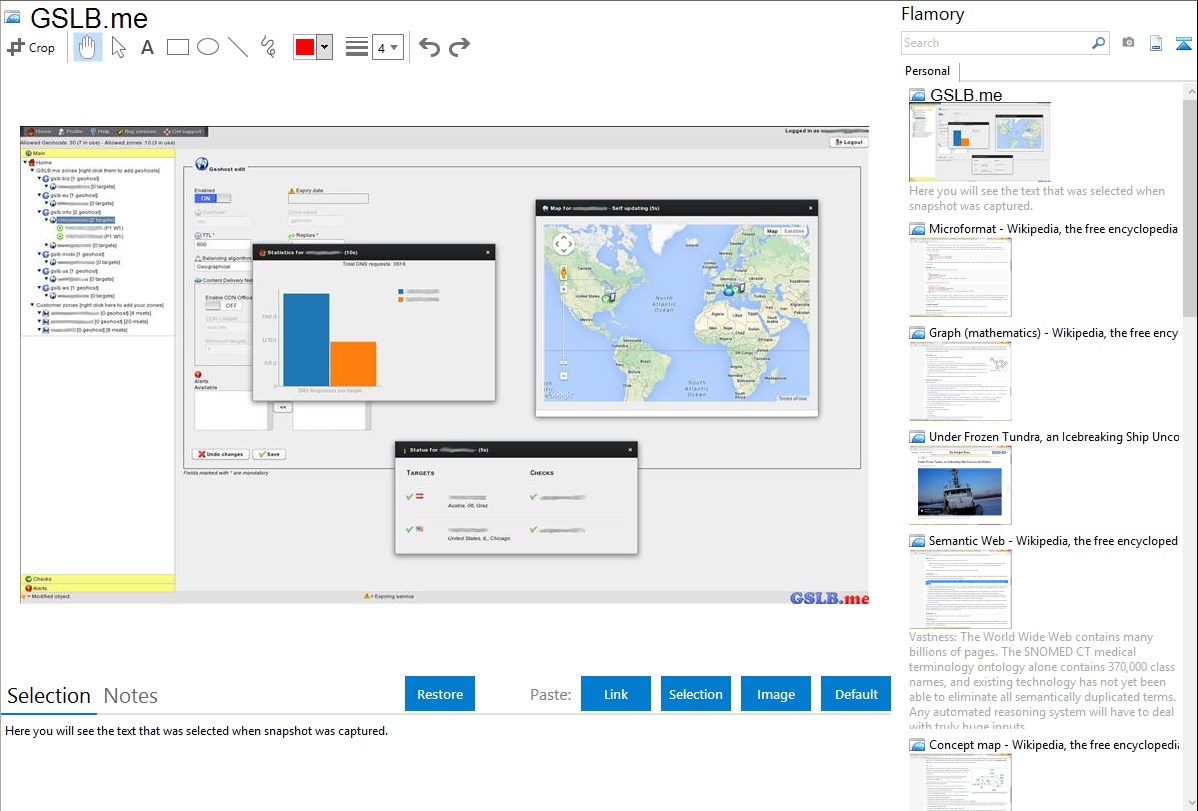1198x811 pixels.
Task: Switch to the Notes tab
Action: [x=131, y=696]
